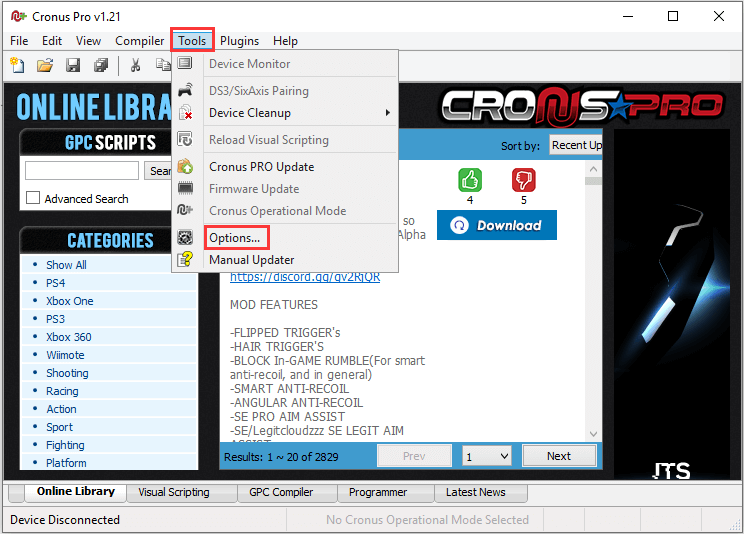Click the Cut scissors toolbar icon

click(x=136, y=65)
